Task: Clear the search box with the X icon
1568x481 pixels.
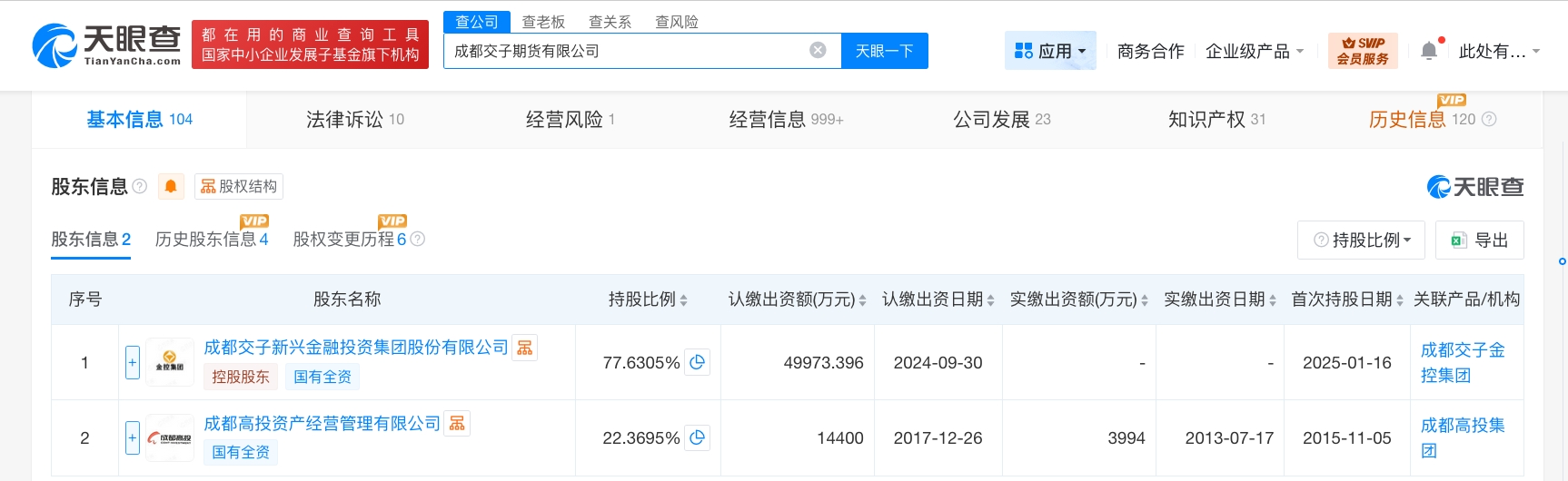Action: tap(818, 50)
